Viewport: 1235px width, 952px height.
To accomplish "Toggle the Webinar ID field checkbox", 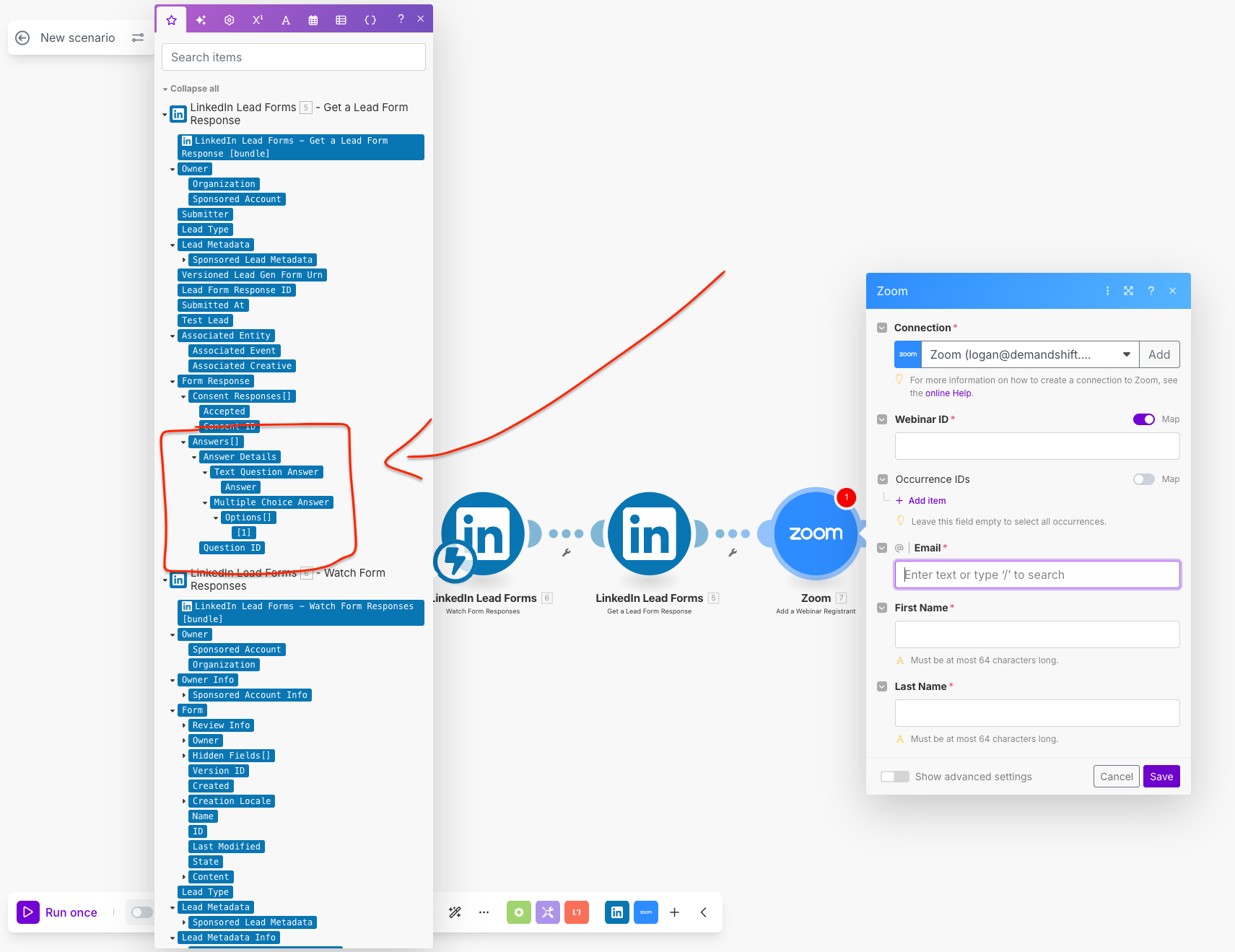I will pos(882,419).
